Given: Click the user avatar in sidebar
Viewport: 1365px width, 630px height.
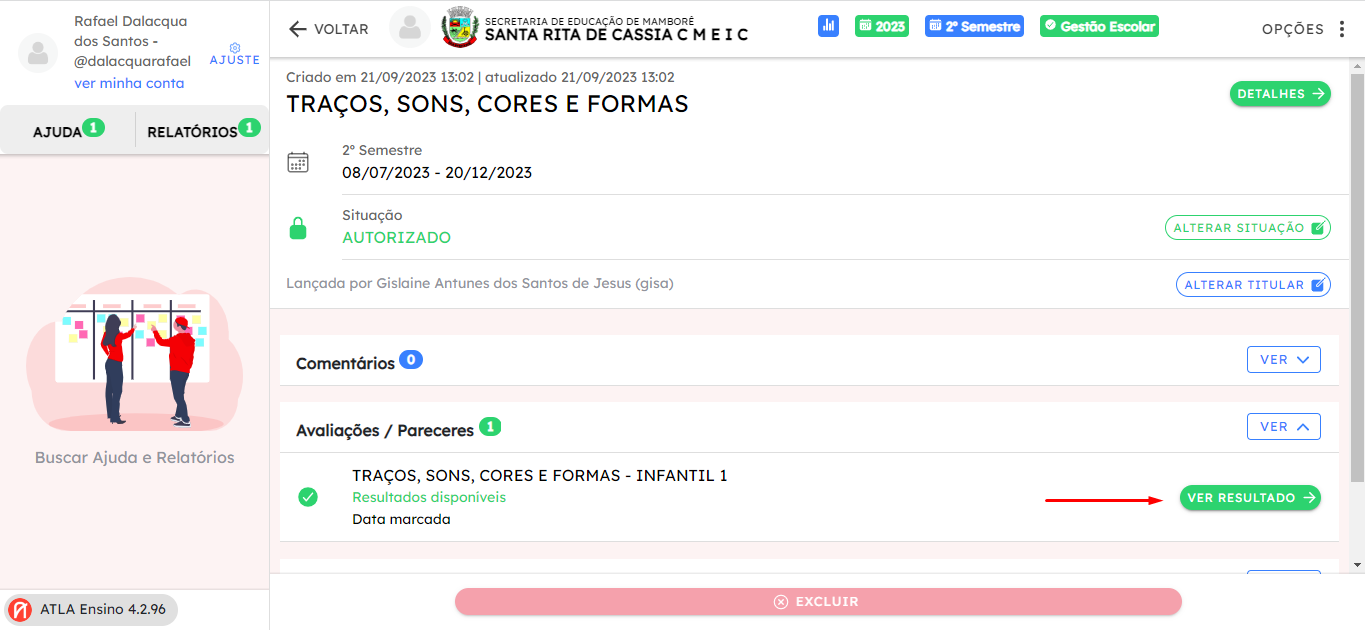Looking at the screenshot, I should pos(38,53).
